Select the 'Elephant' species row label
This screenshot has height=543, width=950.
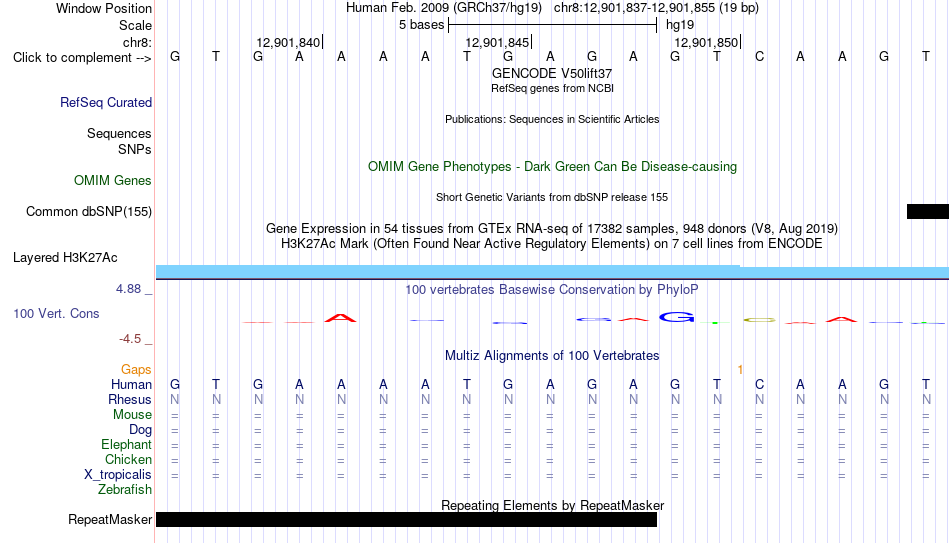click(x=127, y=445)
